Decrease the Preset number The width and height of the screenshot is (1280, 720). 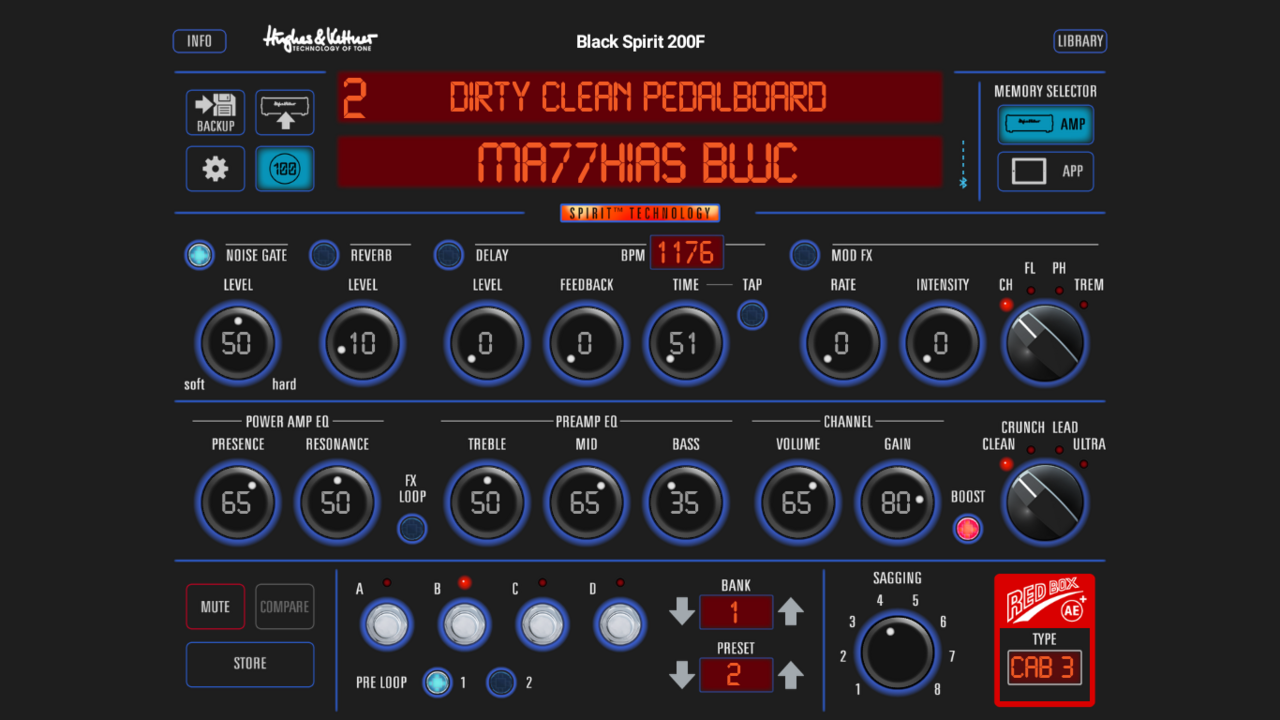[682, 675]
